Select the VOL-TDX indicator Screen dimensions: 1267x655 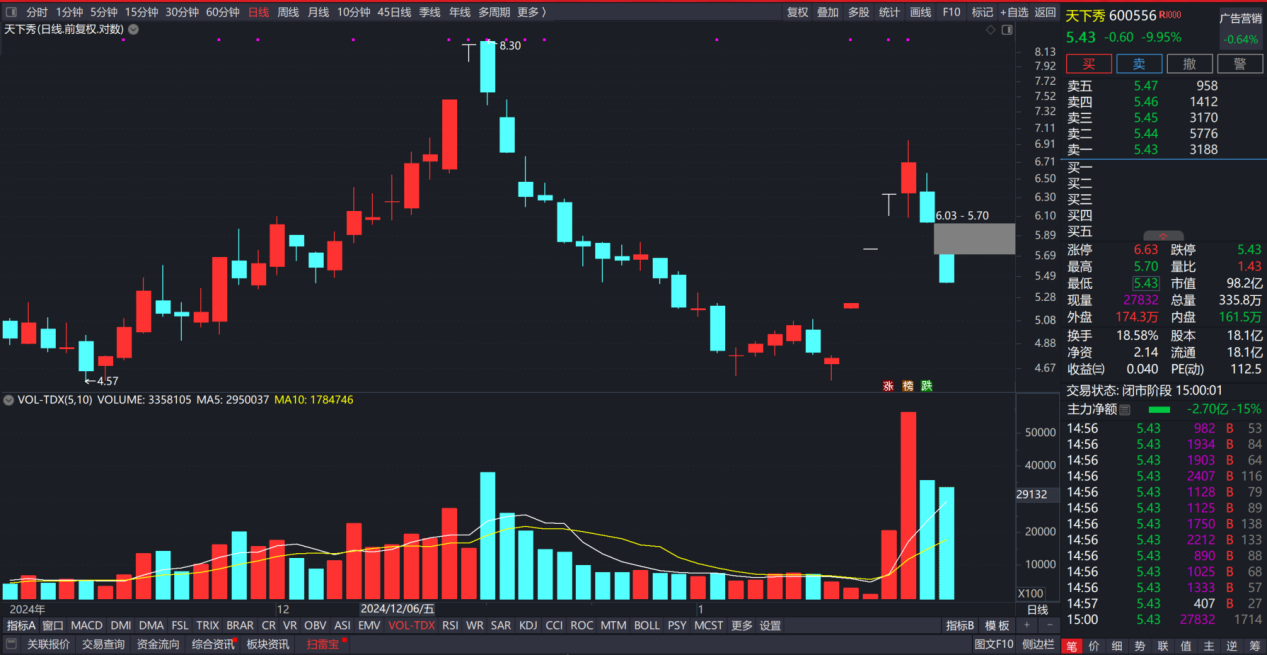412,625
